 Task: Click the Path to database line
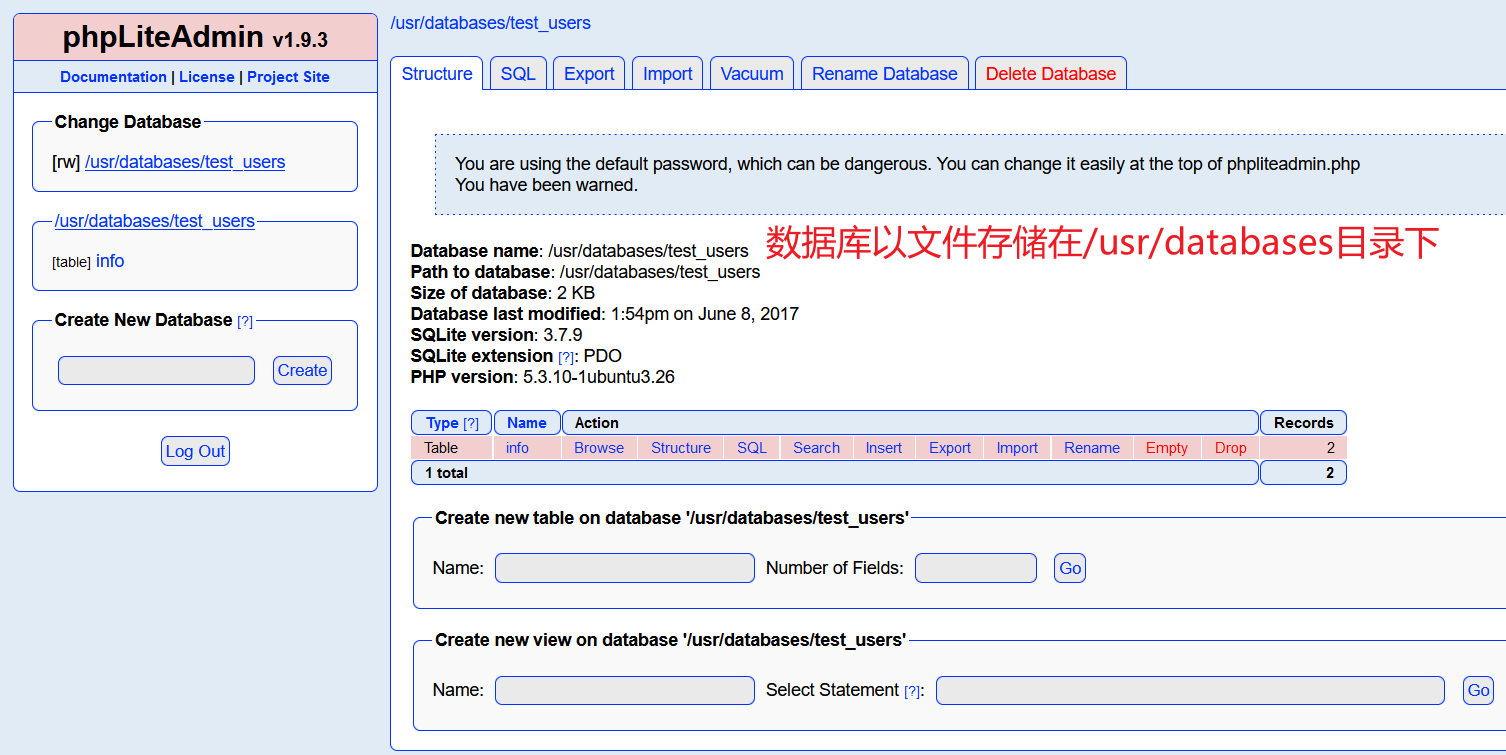pos(585,272)
